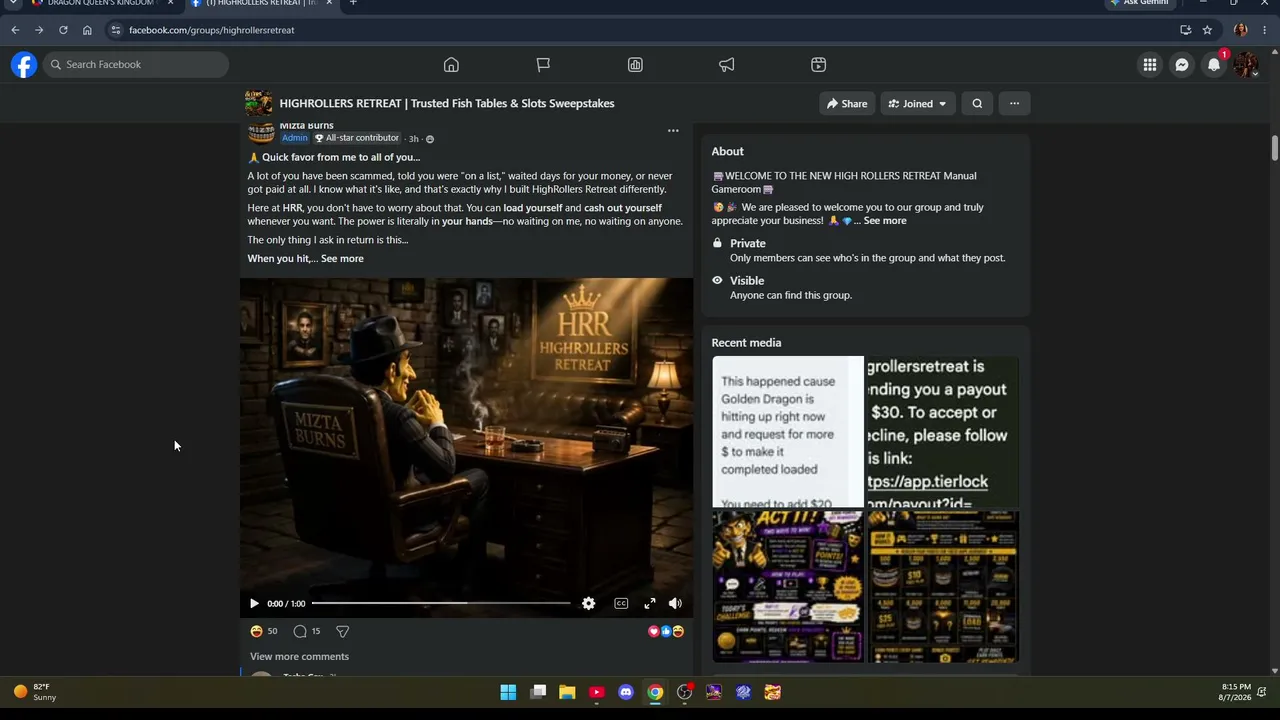The width and height of the screenshot is (1280, 720).
Task: Toggle closed captions on video
Action: (x=621, y=603)
